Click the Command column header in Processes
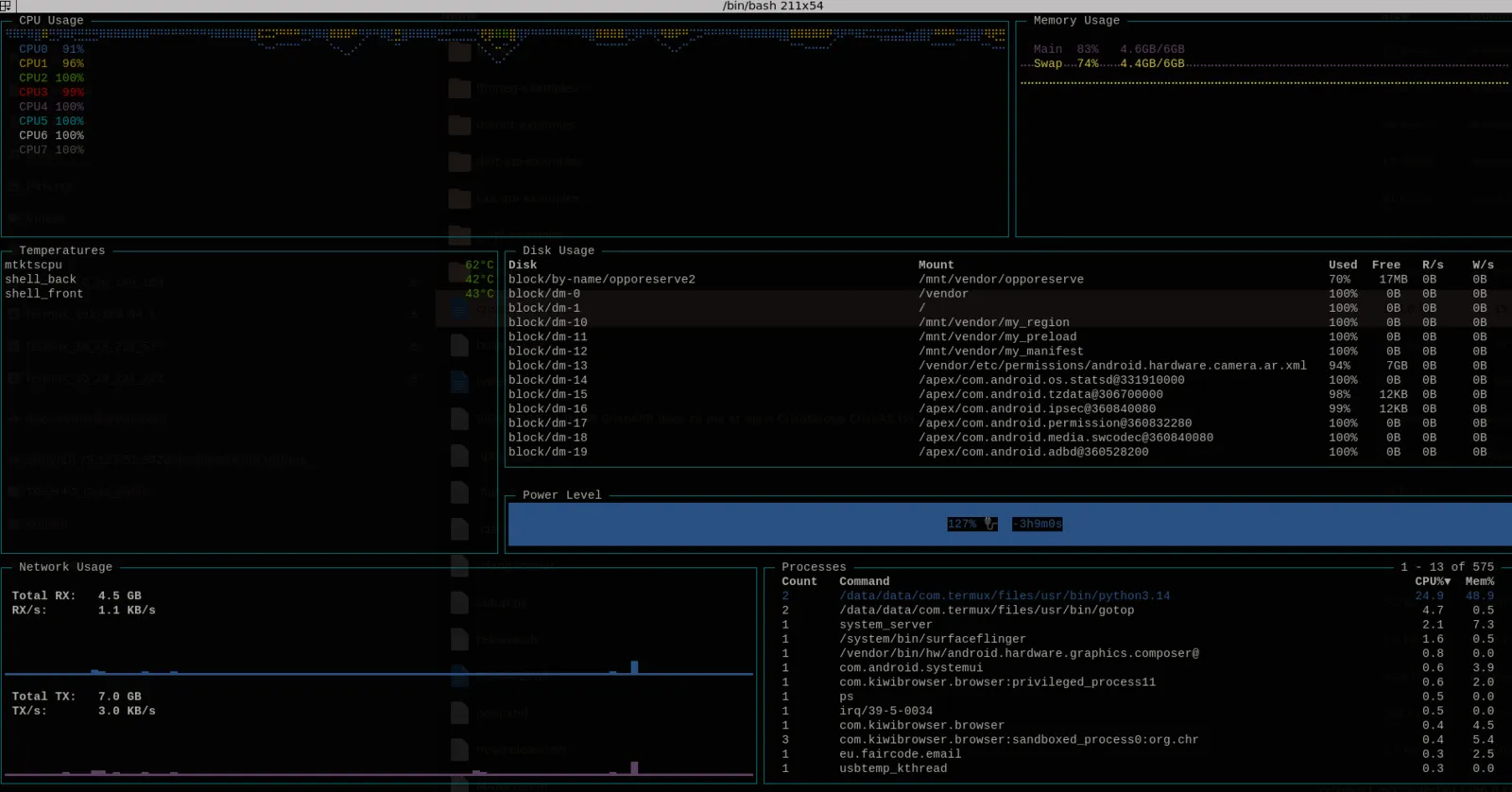This screenshot has height=792, width=1512. click(x=864, y=581)
